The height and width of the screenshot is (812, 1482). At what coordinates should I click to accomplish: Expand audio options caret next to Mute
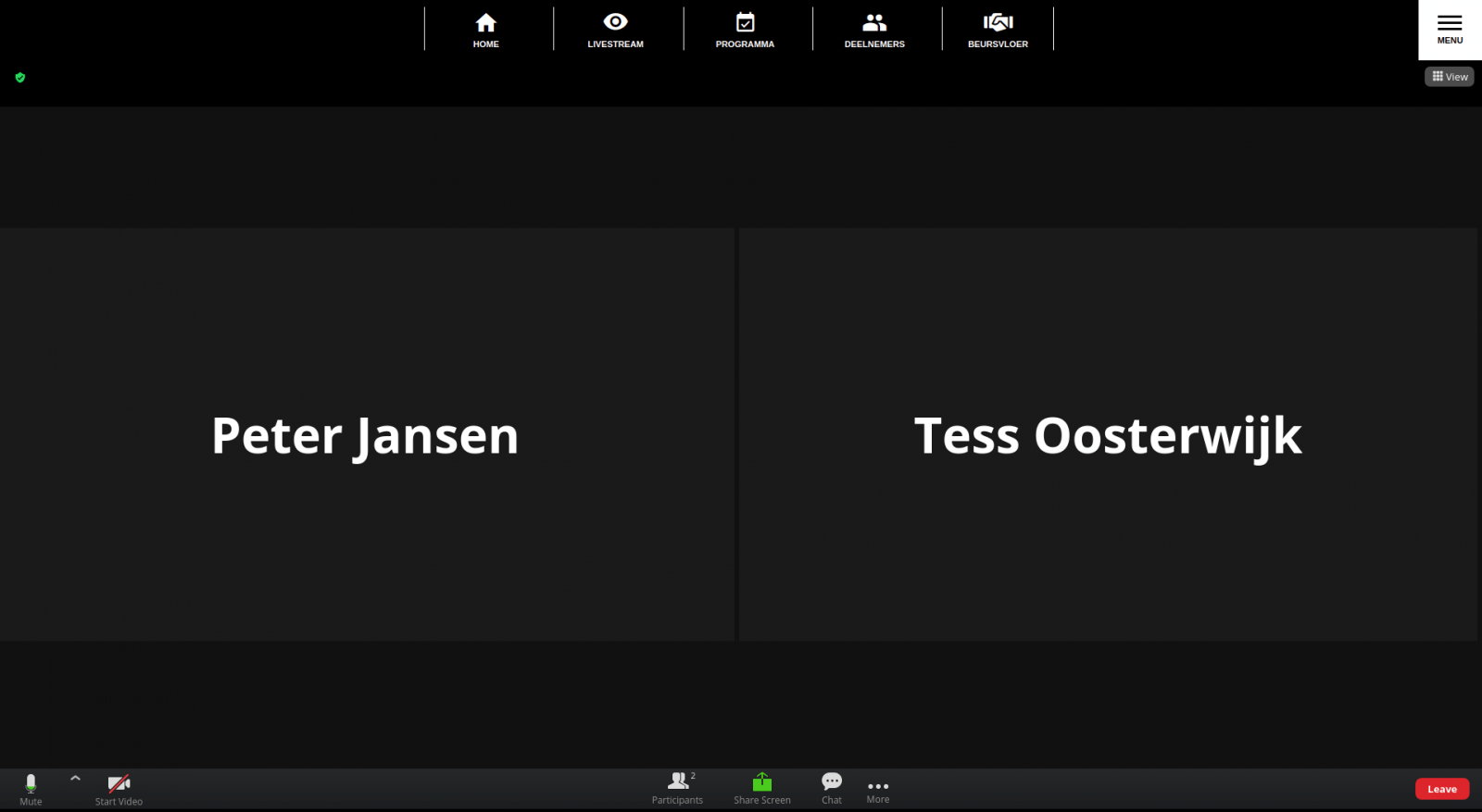(75, 778)
